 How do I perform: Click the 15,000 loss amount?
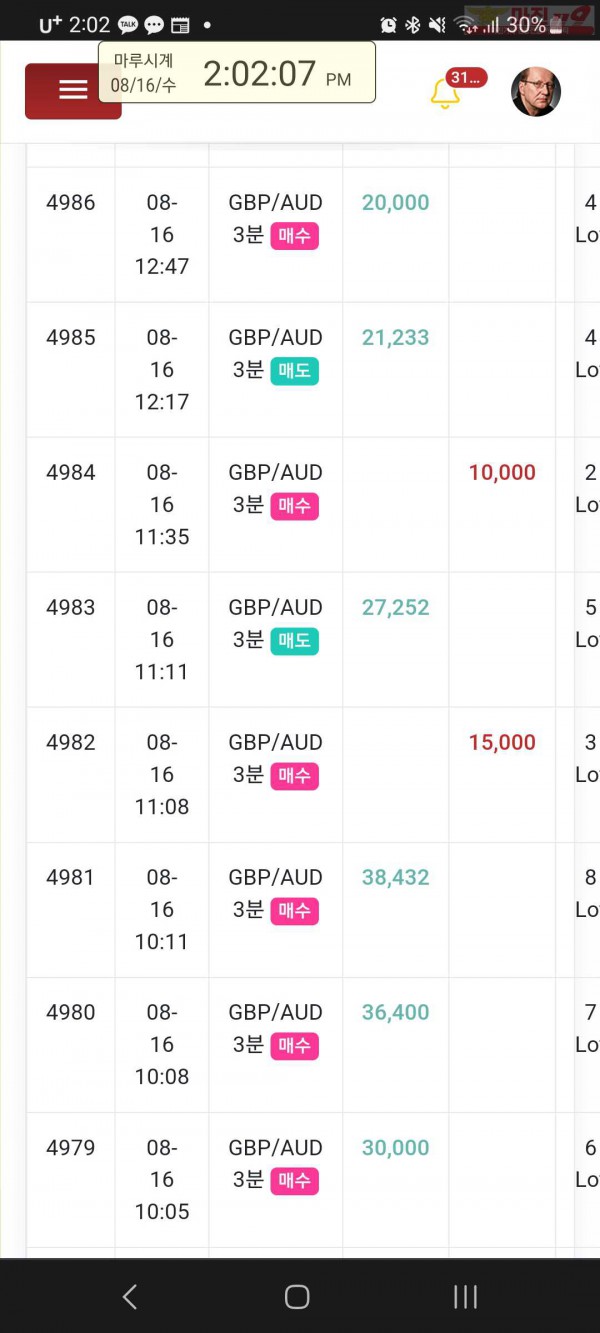[502, 743]
